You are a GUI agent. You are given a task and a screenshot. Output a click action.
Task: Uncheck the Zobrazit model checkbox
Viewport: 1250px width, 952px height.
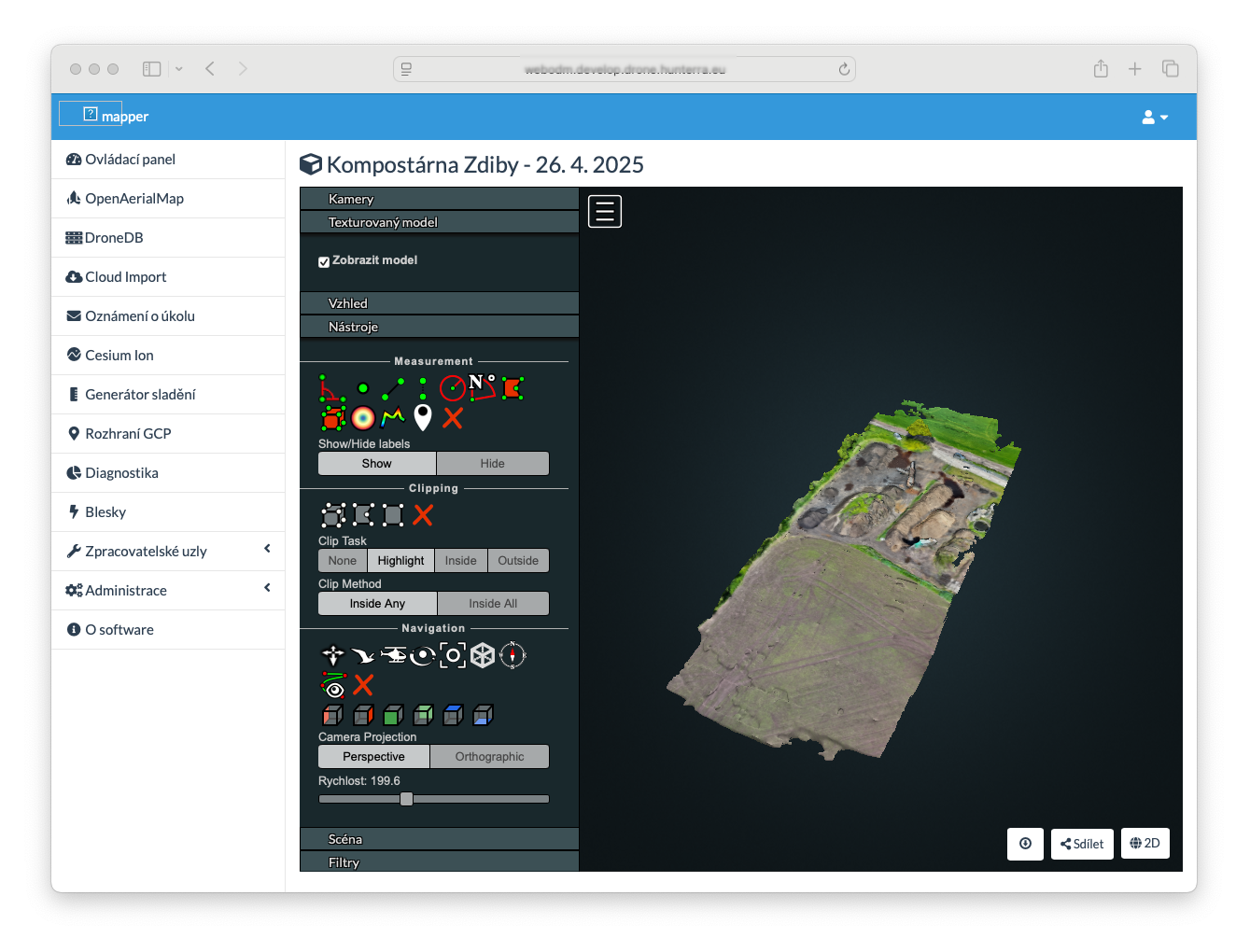[324, 261]
